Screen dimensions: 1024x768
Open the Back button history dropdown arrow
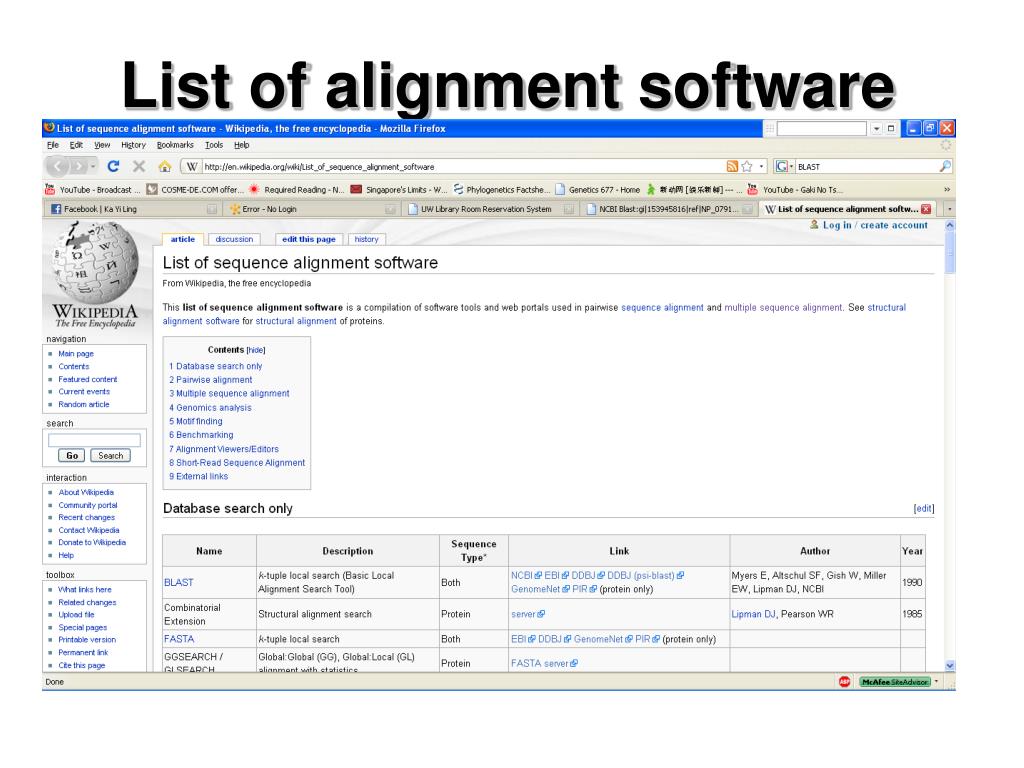pyautogui.click(x=93, y=167)
